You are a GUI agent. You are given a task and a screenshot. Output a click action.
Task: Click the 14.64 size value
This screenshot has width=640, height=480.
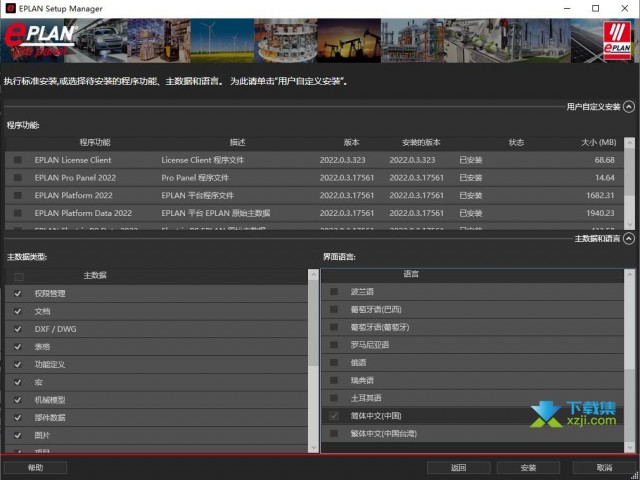604,178
